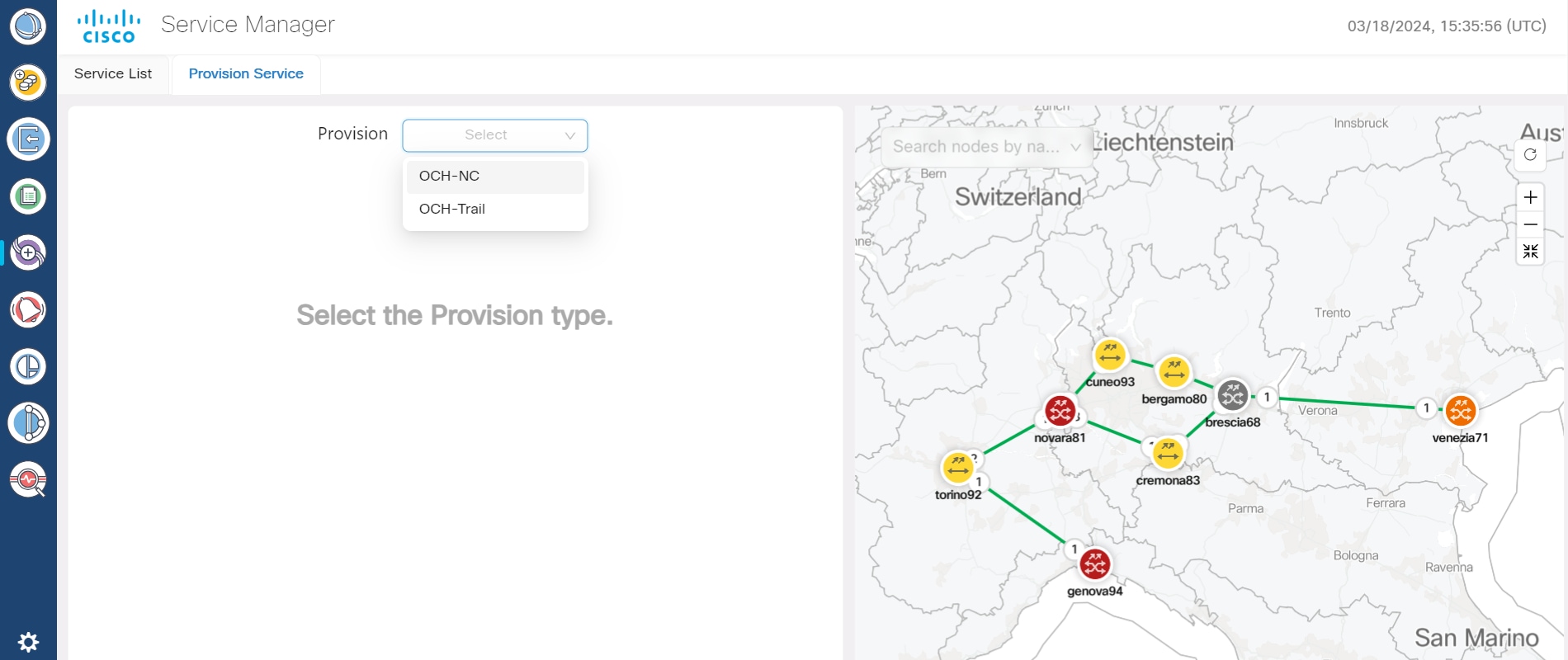Zoom in on the topology map
The height and width of the screenshot is (660, 1568).
[x=1530, y=197]
